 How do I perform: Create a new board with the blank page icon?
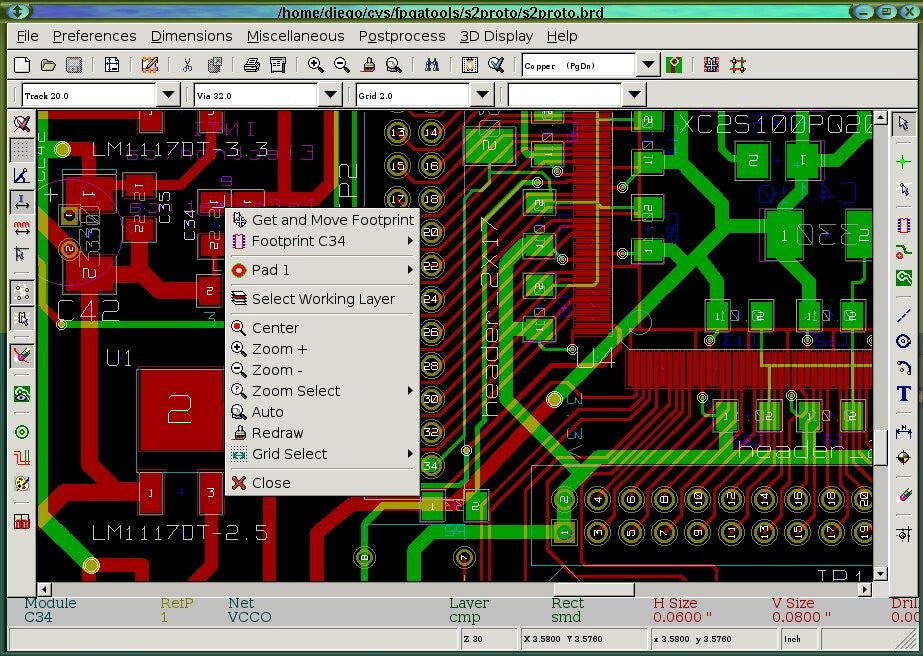[x=22, y=65]
